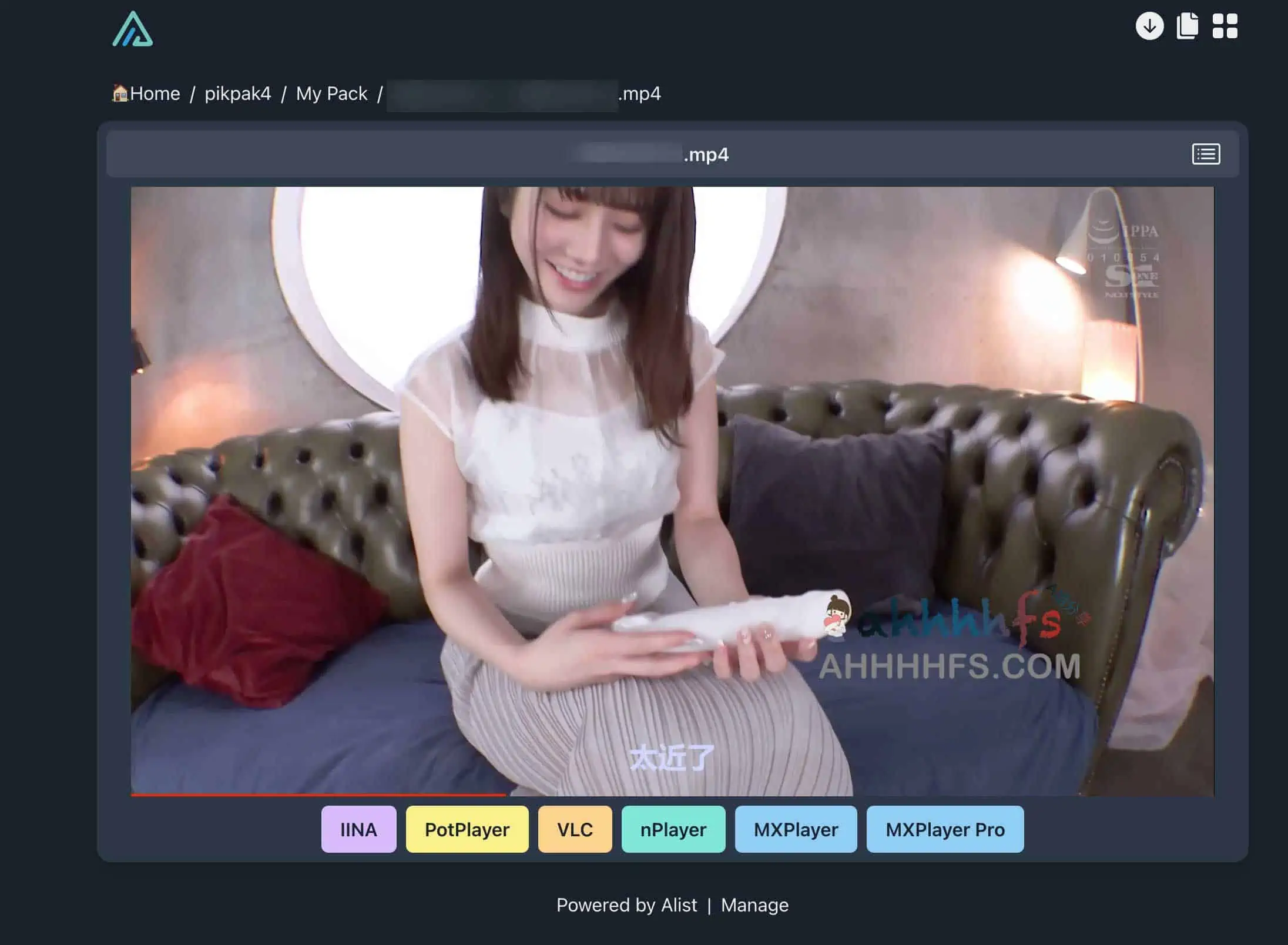Launch video with PotPlayer
This screenshot has width=1288, height=945.
coord(467,829)
